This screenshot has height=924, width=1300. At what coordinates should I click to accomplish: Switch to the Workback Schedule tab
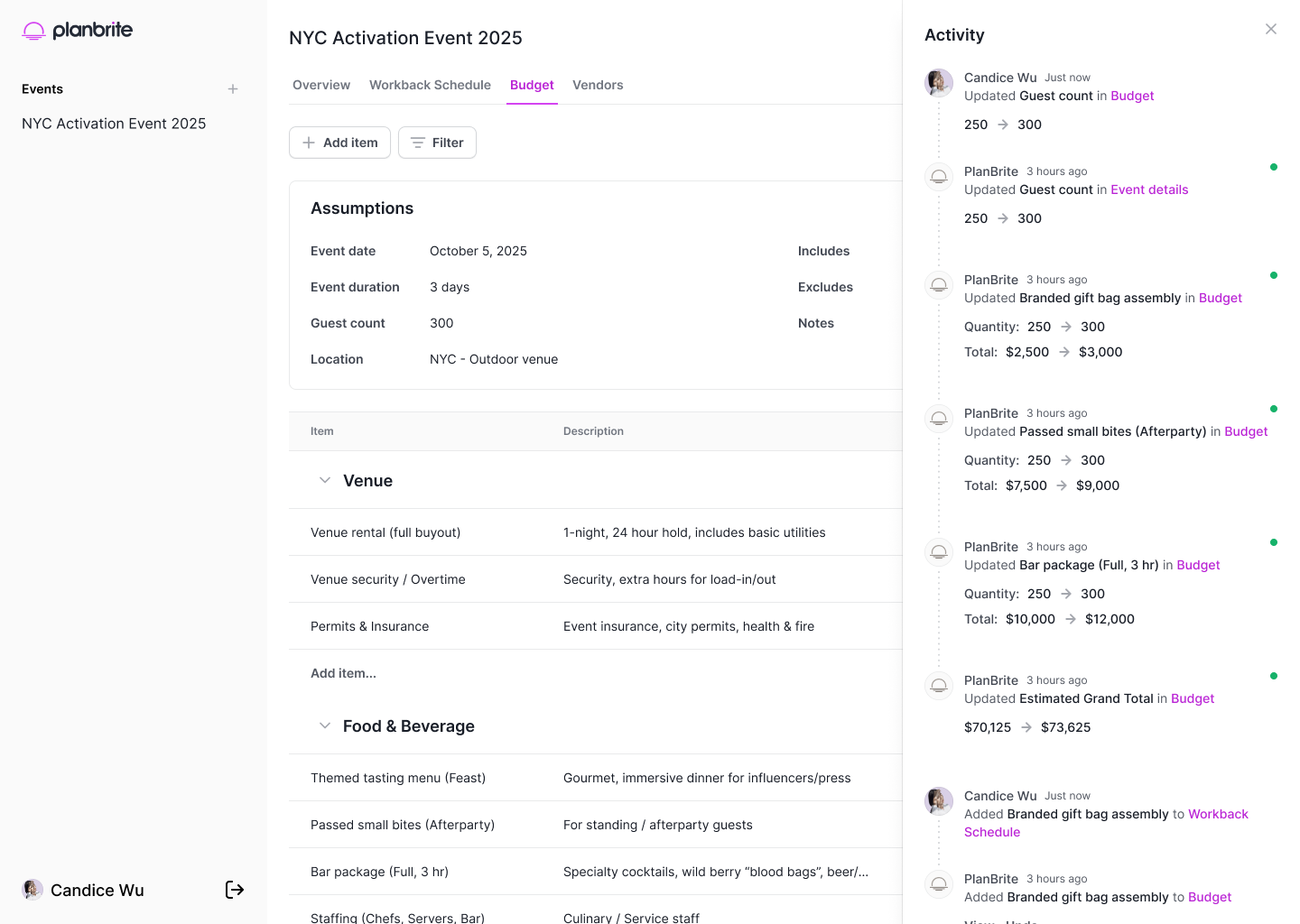coord(430,85)
